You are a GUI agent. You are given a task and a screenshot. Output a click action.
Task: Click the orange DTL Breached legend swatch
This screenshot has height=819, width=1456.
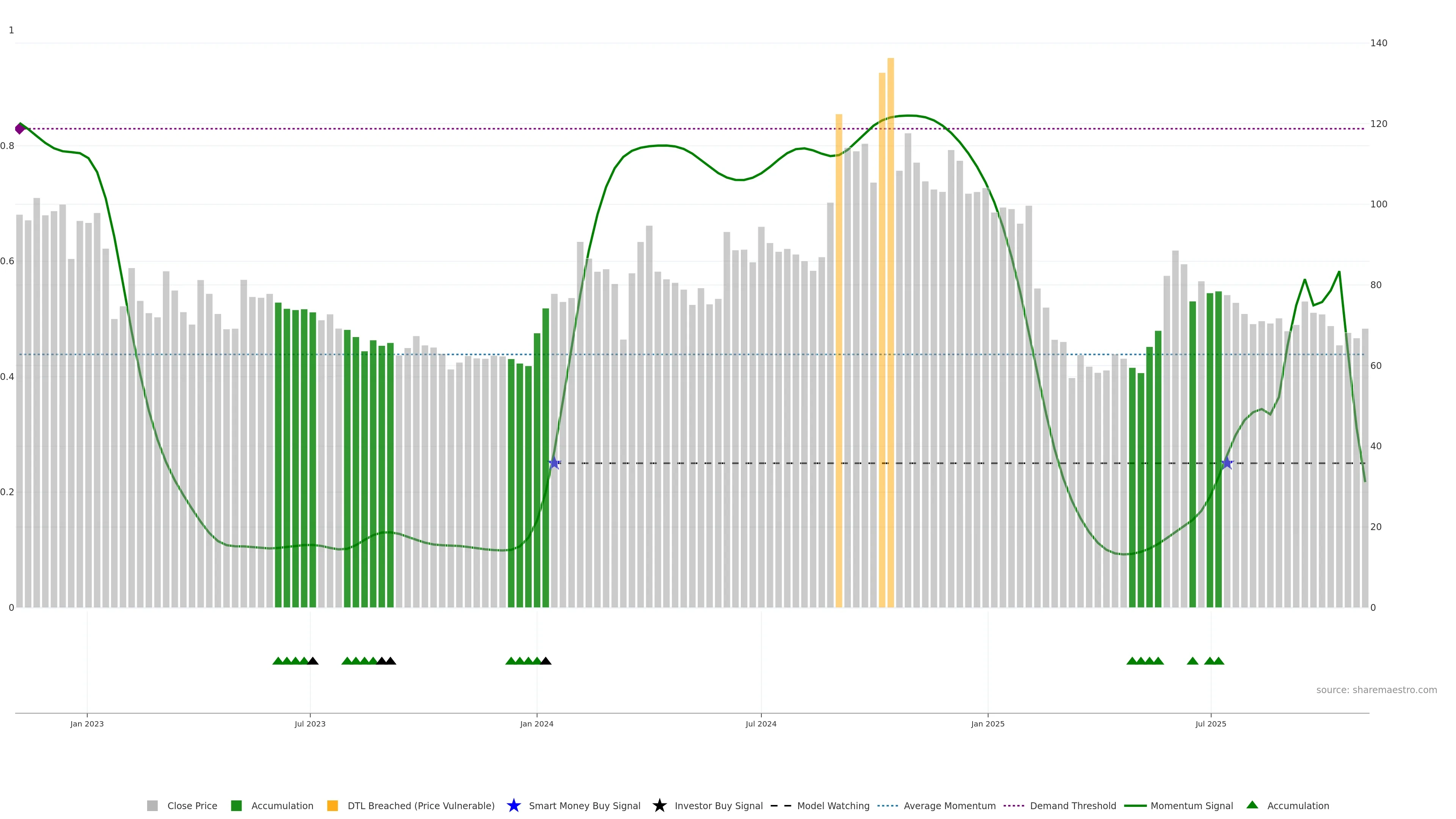click(333, 805)
